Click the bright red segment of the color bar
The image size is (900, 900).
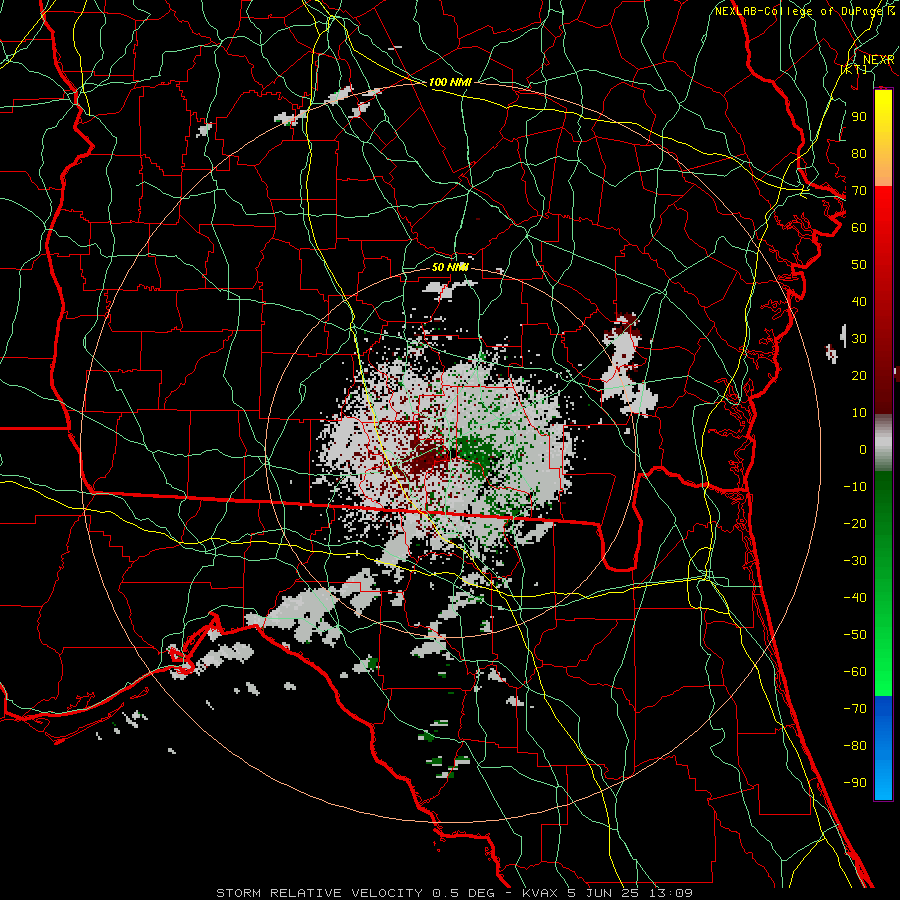[x=883, y=210]
